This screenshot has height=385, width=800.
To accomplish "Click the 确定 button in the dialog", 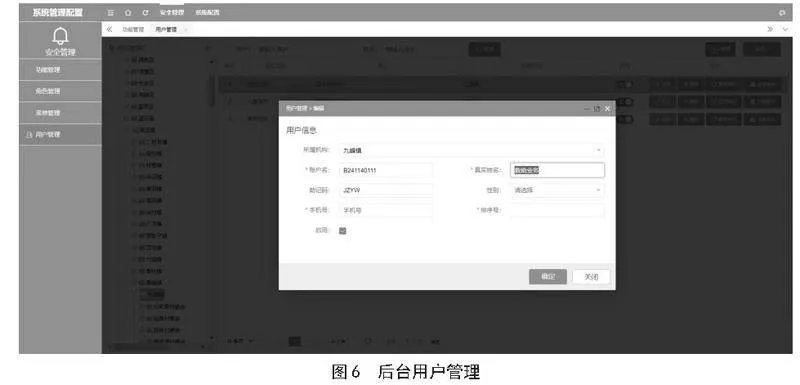I will pyautogui.click(x=548, y=276).
